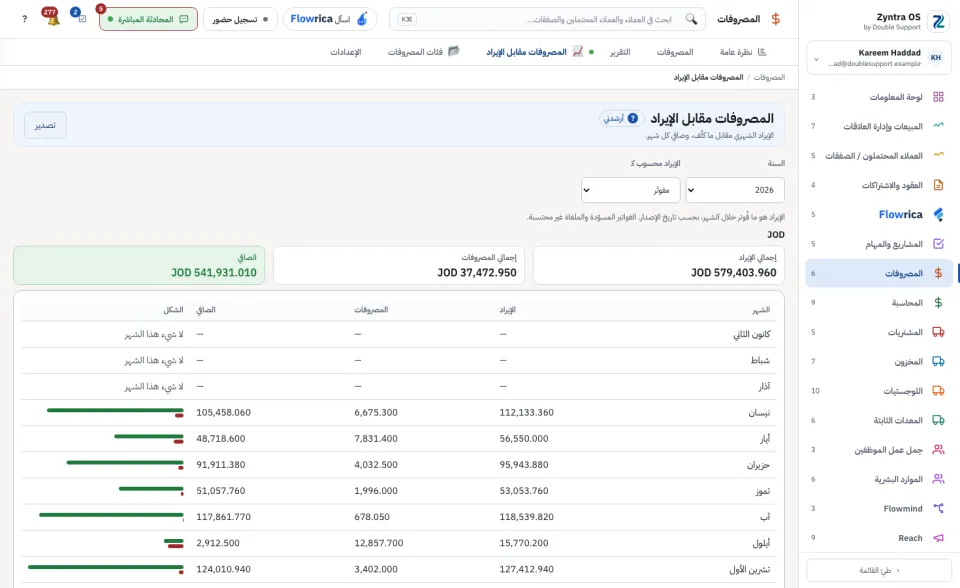
Task: Switch to the الإعدادات tab
Action: pyautogui.click(x=346, y=52)
